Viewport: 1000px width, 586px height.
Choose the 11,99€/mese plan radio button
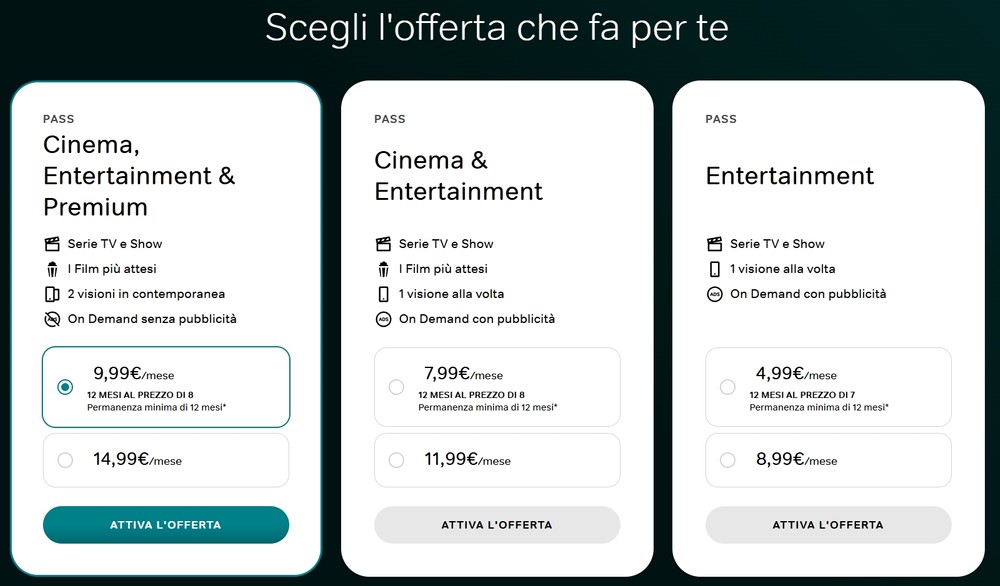pyautogui.click(x=396, y=460)
